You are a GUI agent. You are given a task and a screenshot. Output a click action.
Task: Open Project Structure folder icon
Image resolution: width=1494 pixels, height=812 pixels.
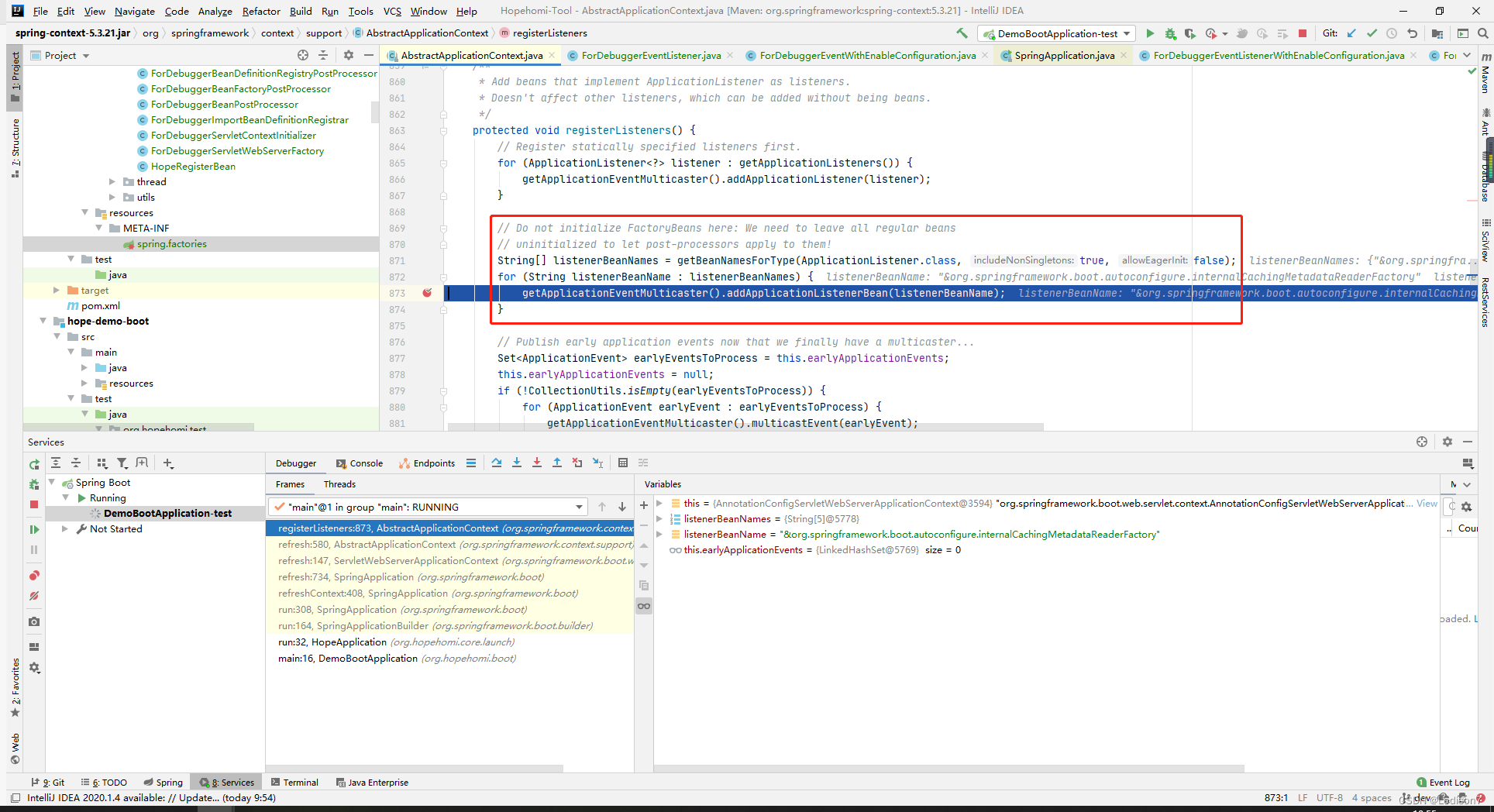(x=1437, y=33)
